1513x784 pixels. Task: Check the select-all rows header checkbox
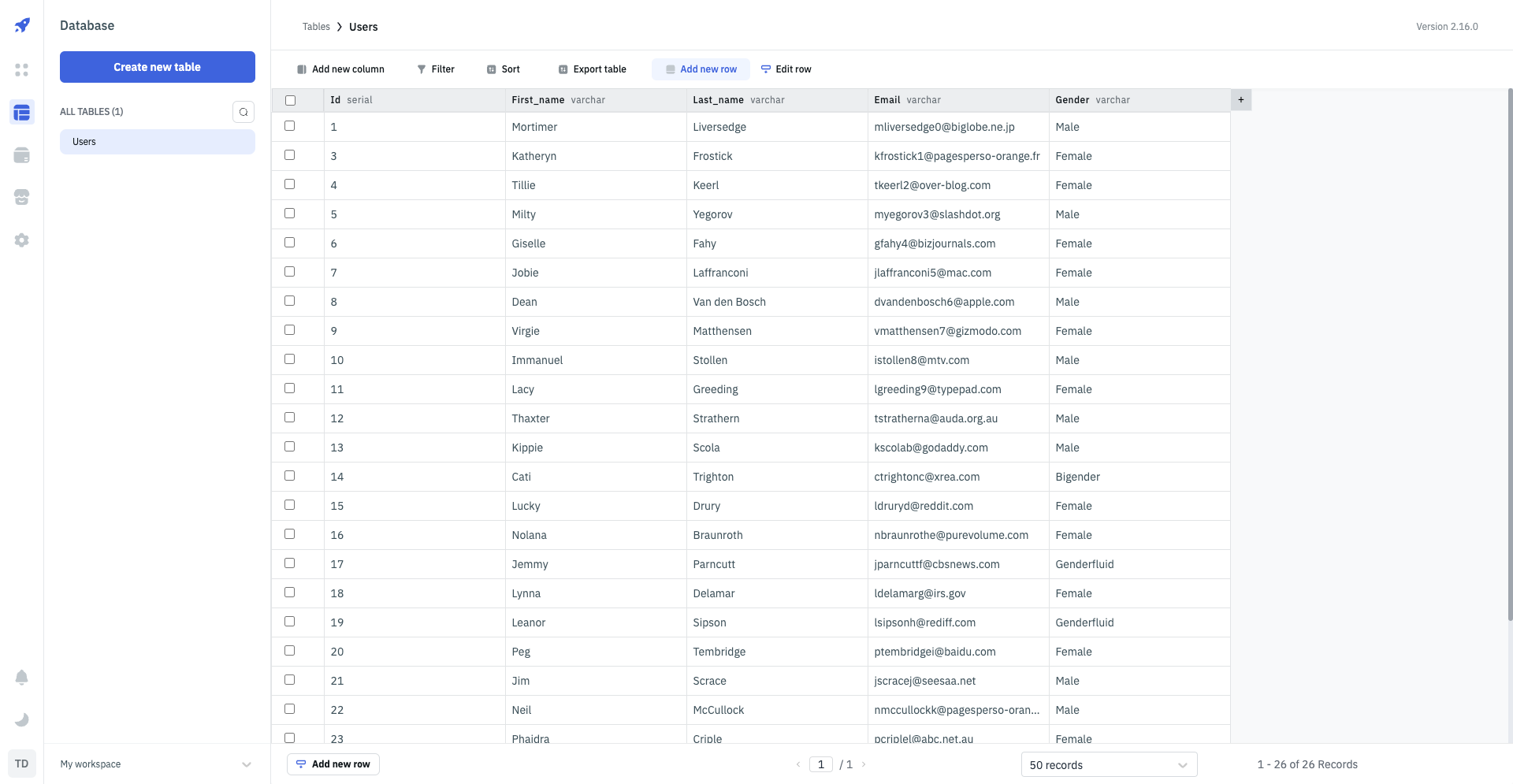(x=290, y=100)
